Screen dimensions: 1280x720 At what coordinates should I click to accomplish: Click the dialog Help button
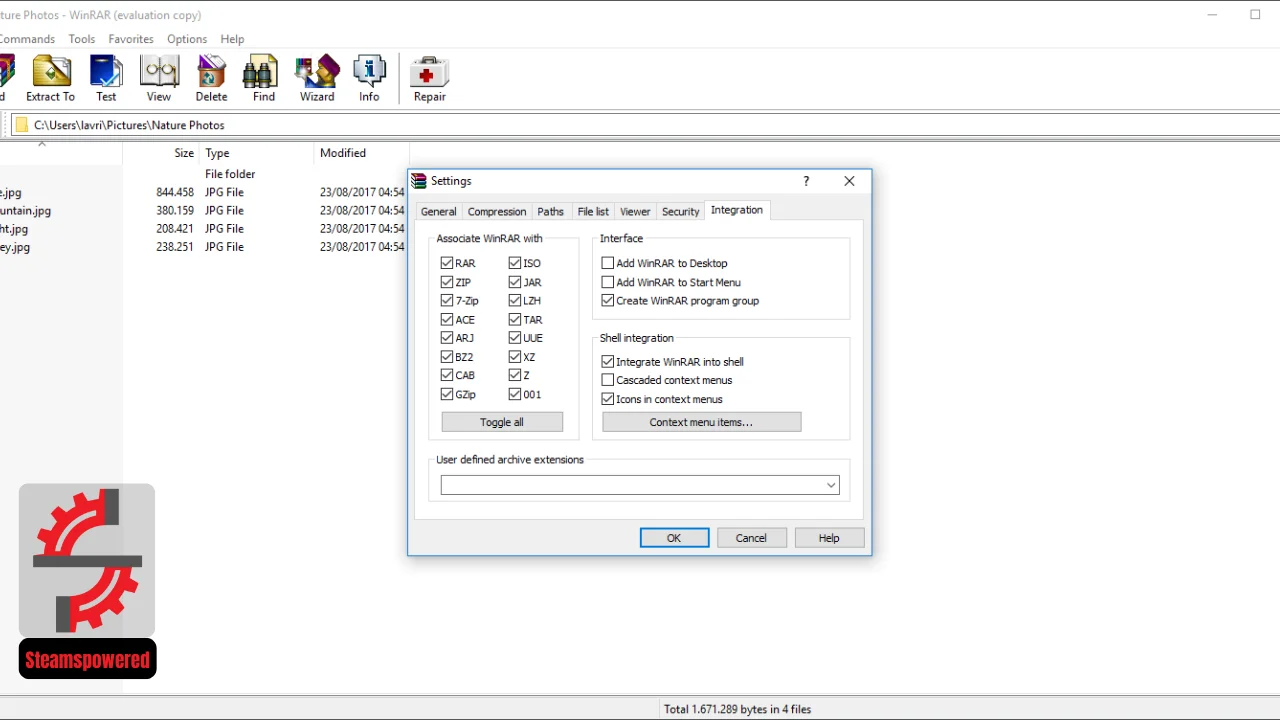pyautogui.click(x=829, y=538)
